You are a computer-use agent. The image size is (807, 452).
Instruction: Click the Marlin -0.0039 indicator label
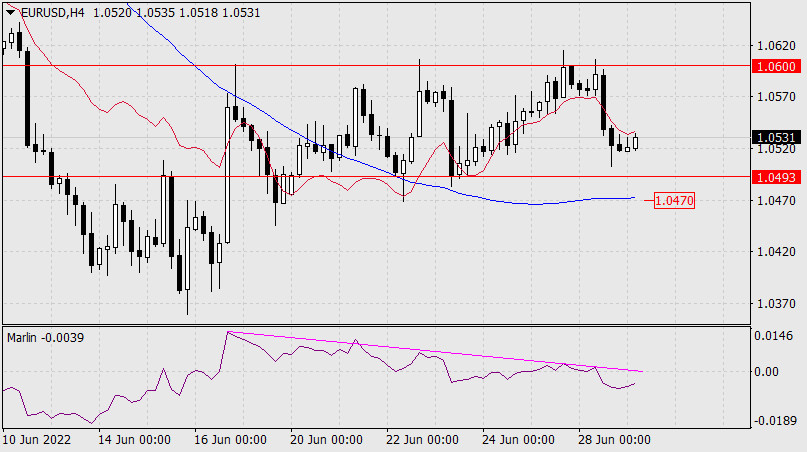coord(45,338)
